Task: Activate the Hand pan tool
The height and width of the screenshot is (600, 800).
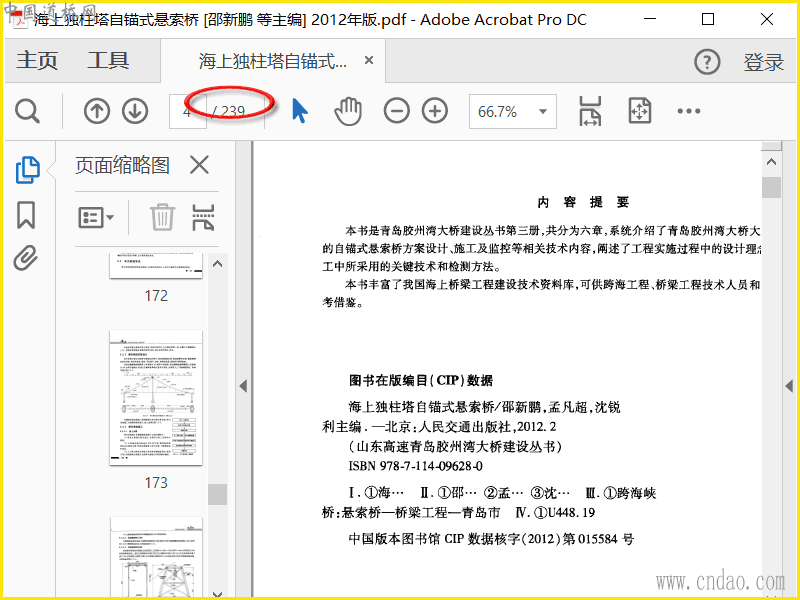Action: [x=348, y=111]
